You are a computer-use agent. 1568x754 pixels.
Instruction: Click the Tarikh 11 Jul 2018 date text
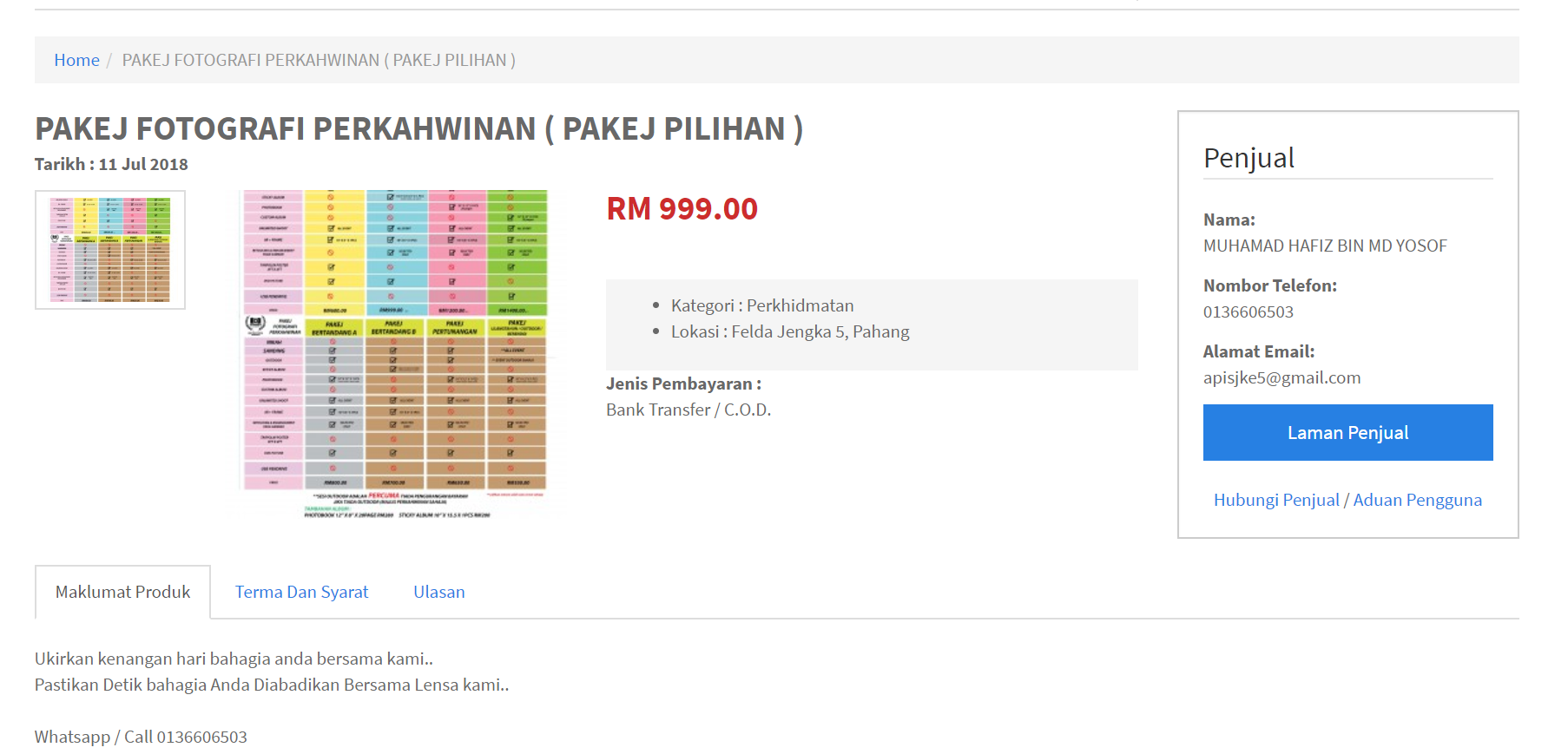click(x=111, y=164)
